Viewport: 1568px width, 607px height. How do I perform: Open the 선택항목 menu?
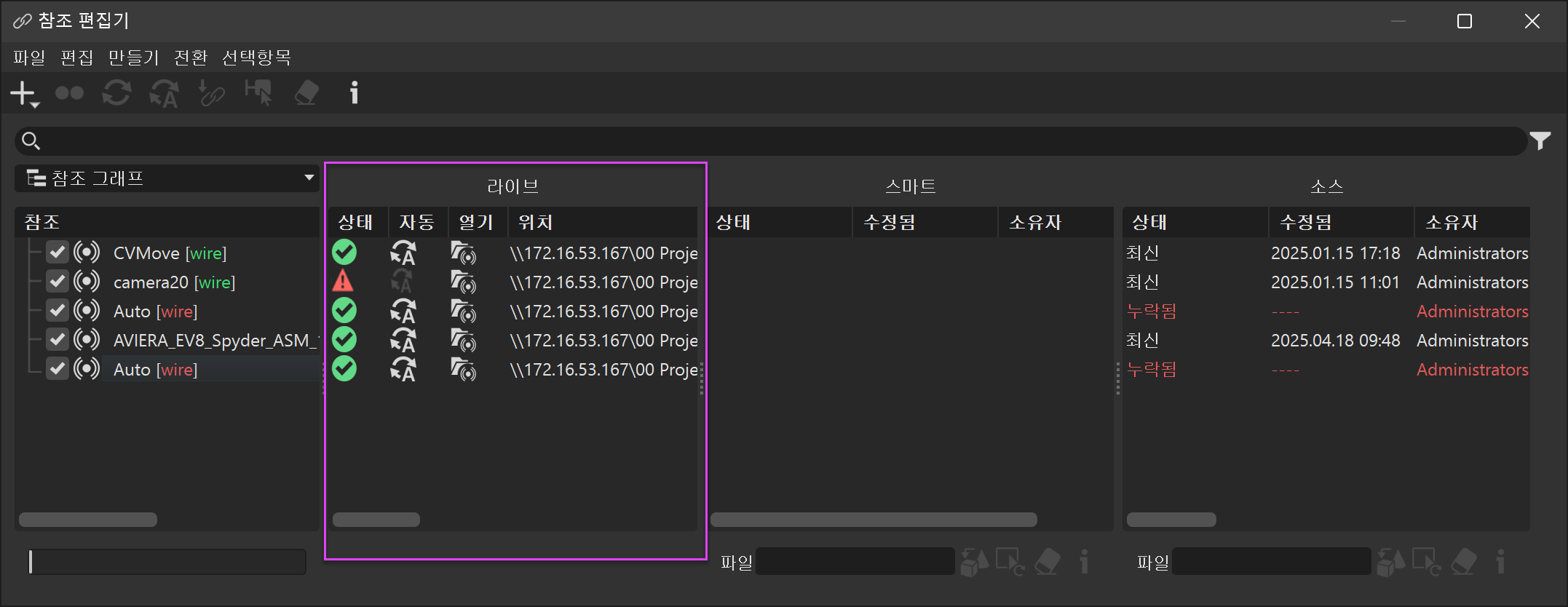(256, 57)
